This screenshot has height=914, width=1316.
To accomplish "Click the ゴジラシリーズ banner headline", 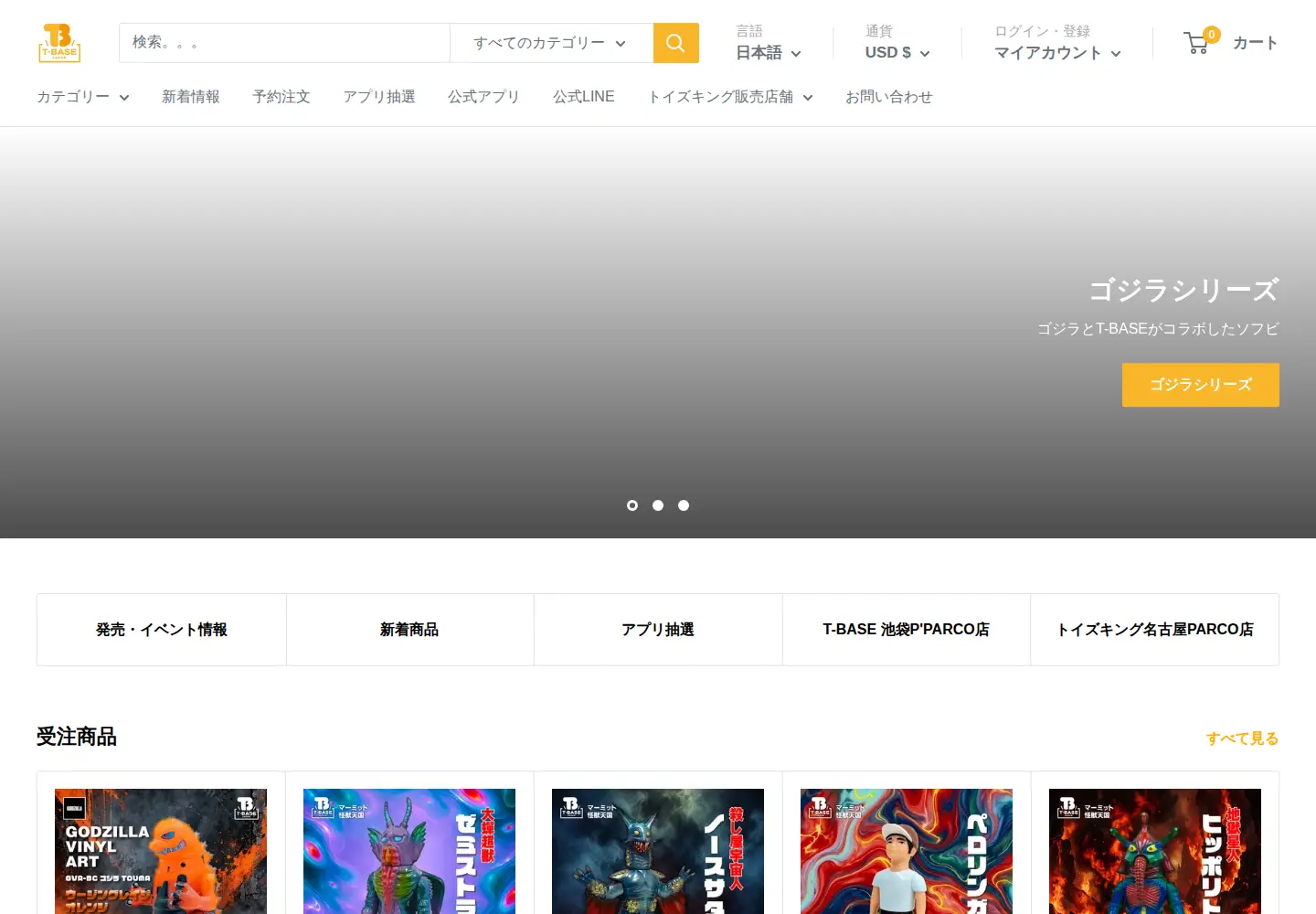I will tap(1183, 291).
